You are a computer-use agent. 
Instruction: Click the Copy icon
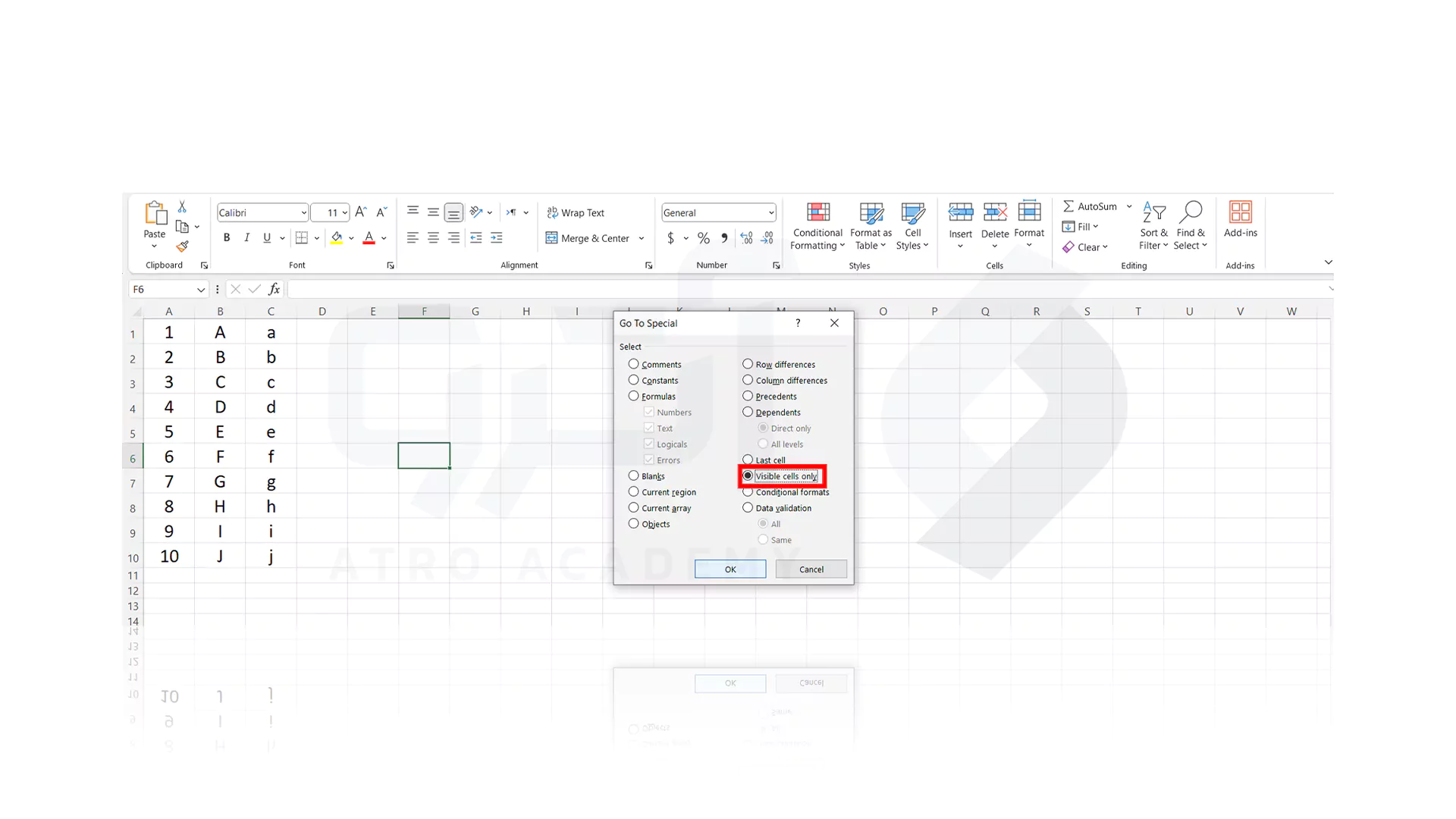click(x=182, y=226)
